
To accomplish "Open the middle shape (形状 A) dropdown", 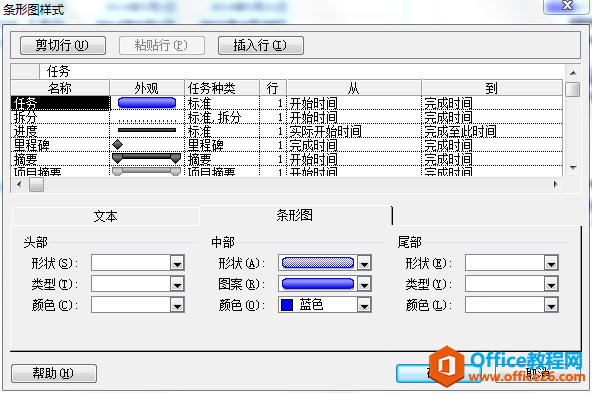I will 364,263.
